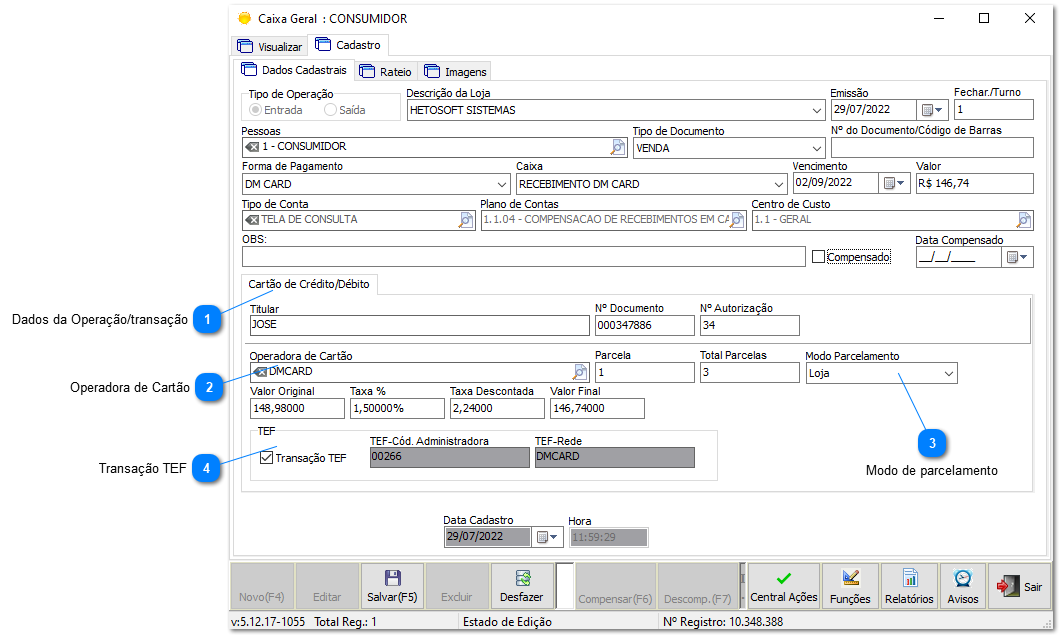
Task: Open Central Ações with green checkmark
Action: [x=783, y=587]
